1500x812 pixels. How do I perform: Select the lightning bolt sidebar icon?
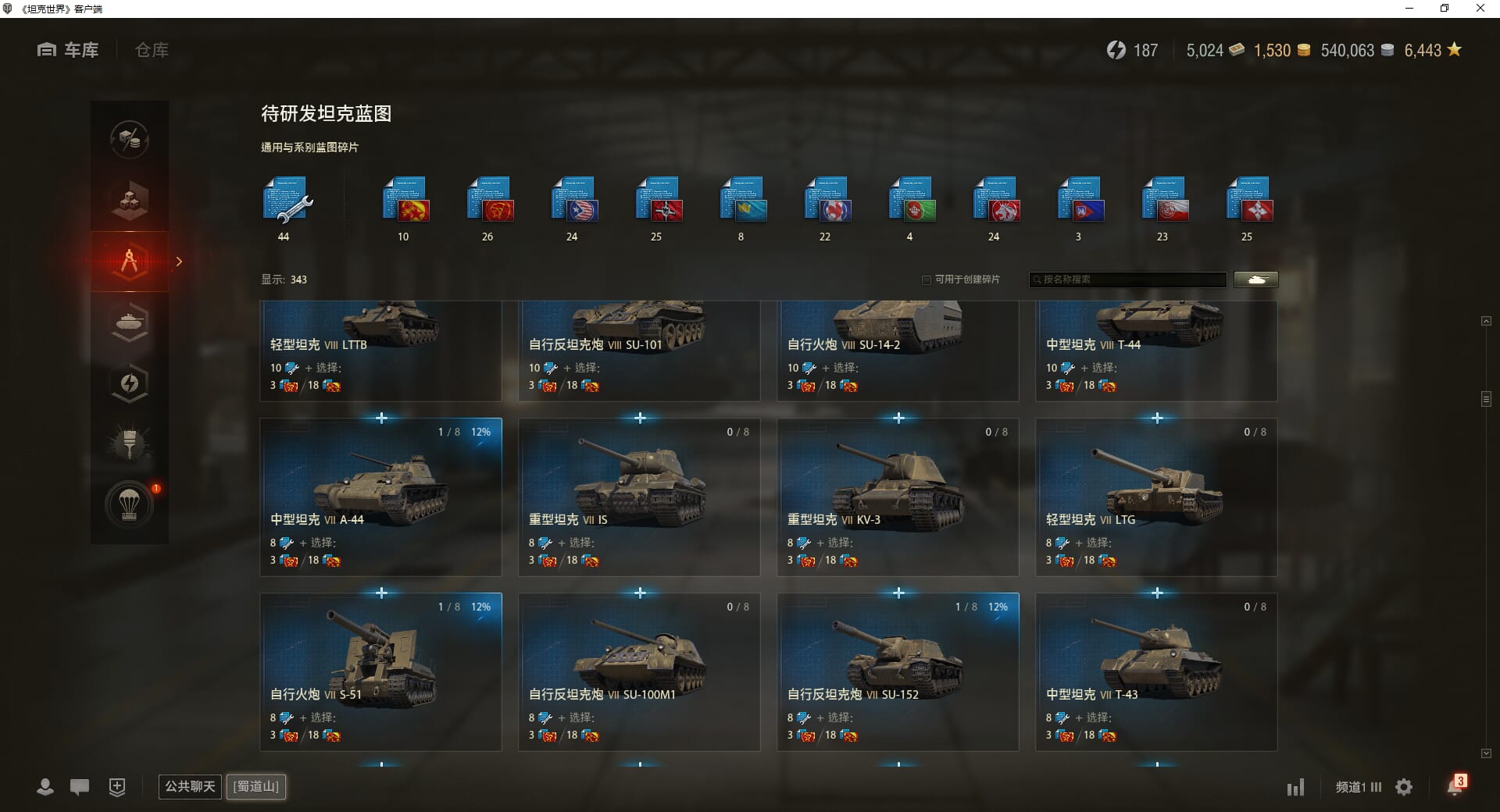(x=130, y=383)
